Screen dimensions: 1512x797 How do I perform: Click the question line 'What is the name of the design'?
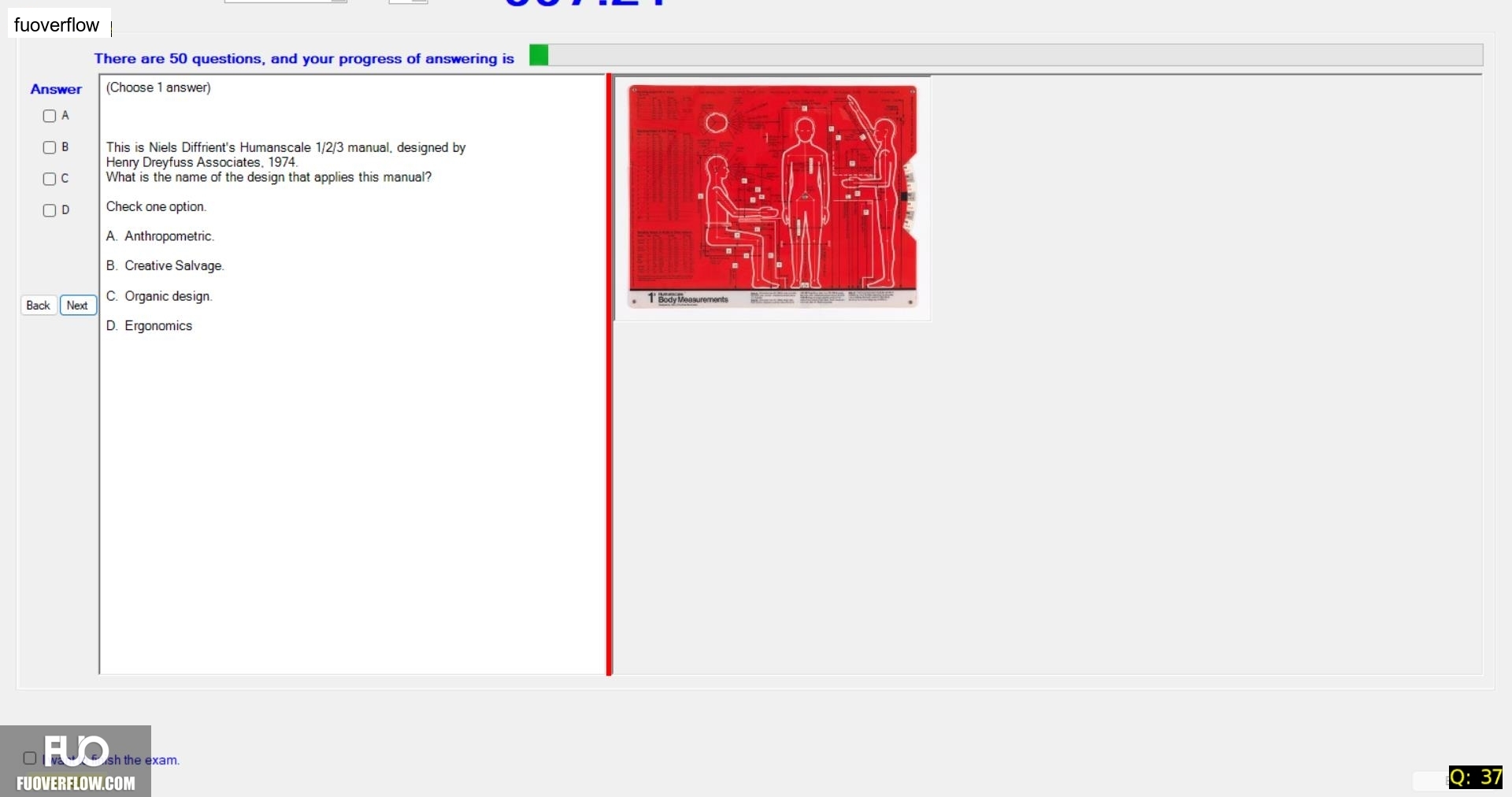(x=269, y=177)
